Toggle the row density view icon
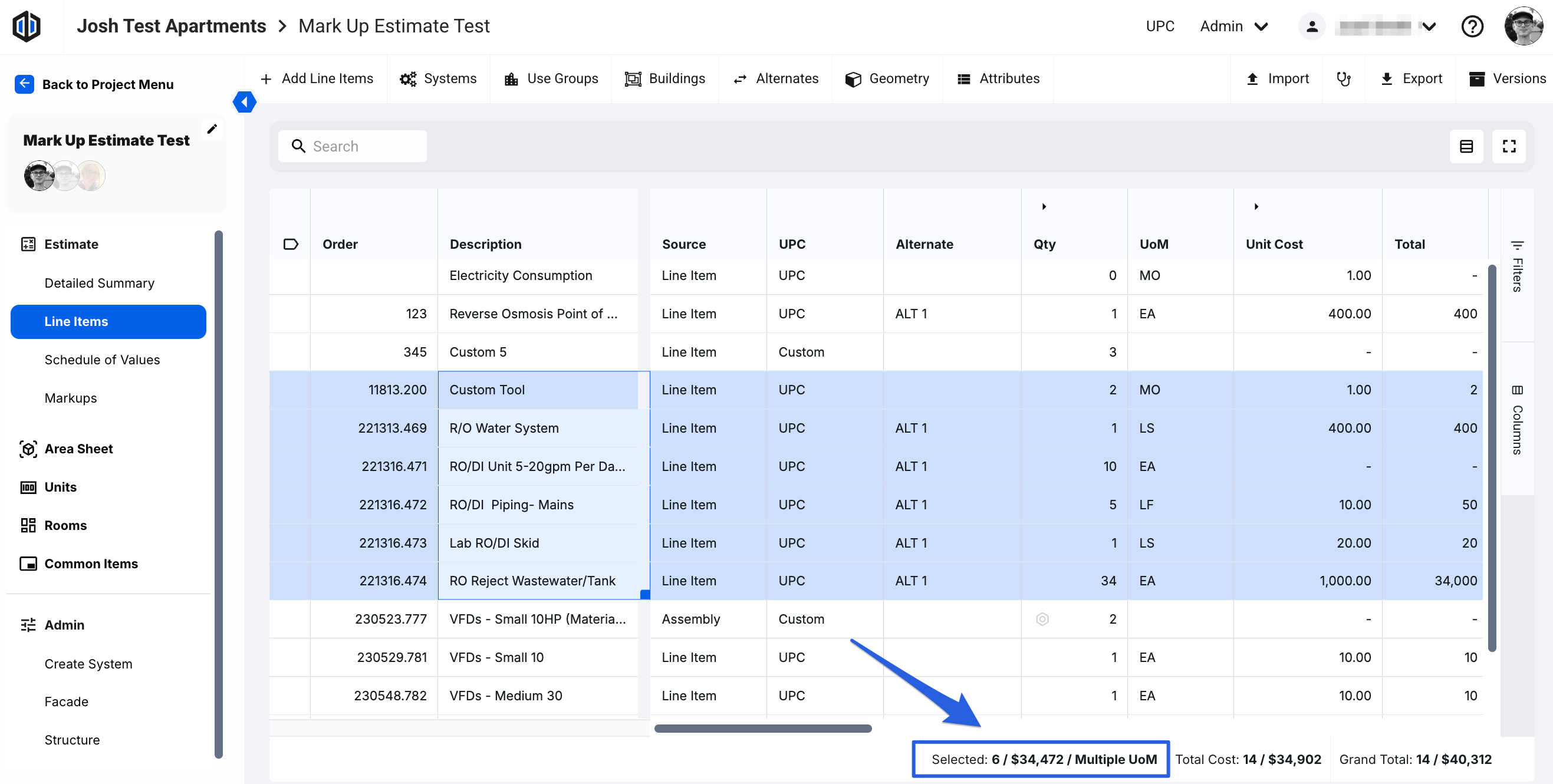The image size is (1553, 784). point(1466,146)
